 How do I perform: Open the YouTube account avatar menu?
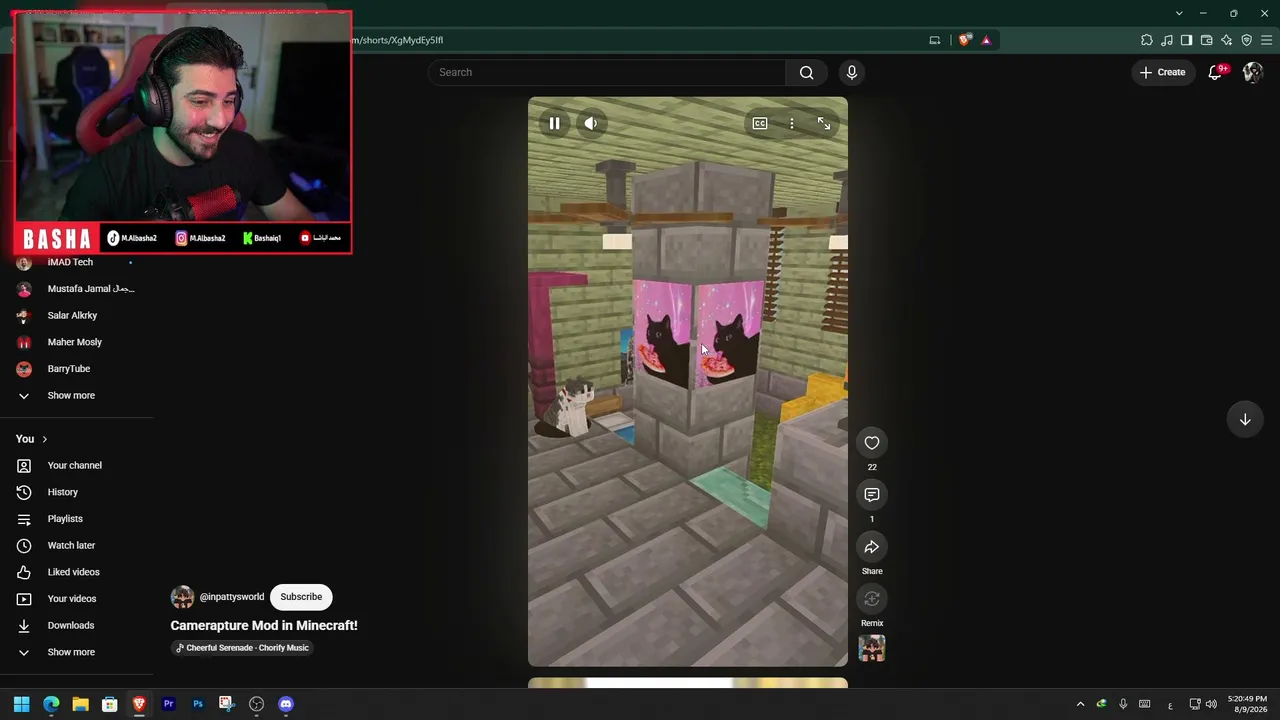[1253, 72]
